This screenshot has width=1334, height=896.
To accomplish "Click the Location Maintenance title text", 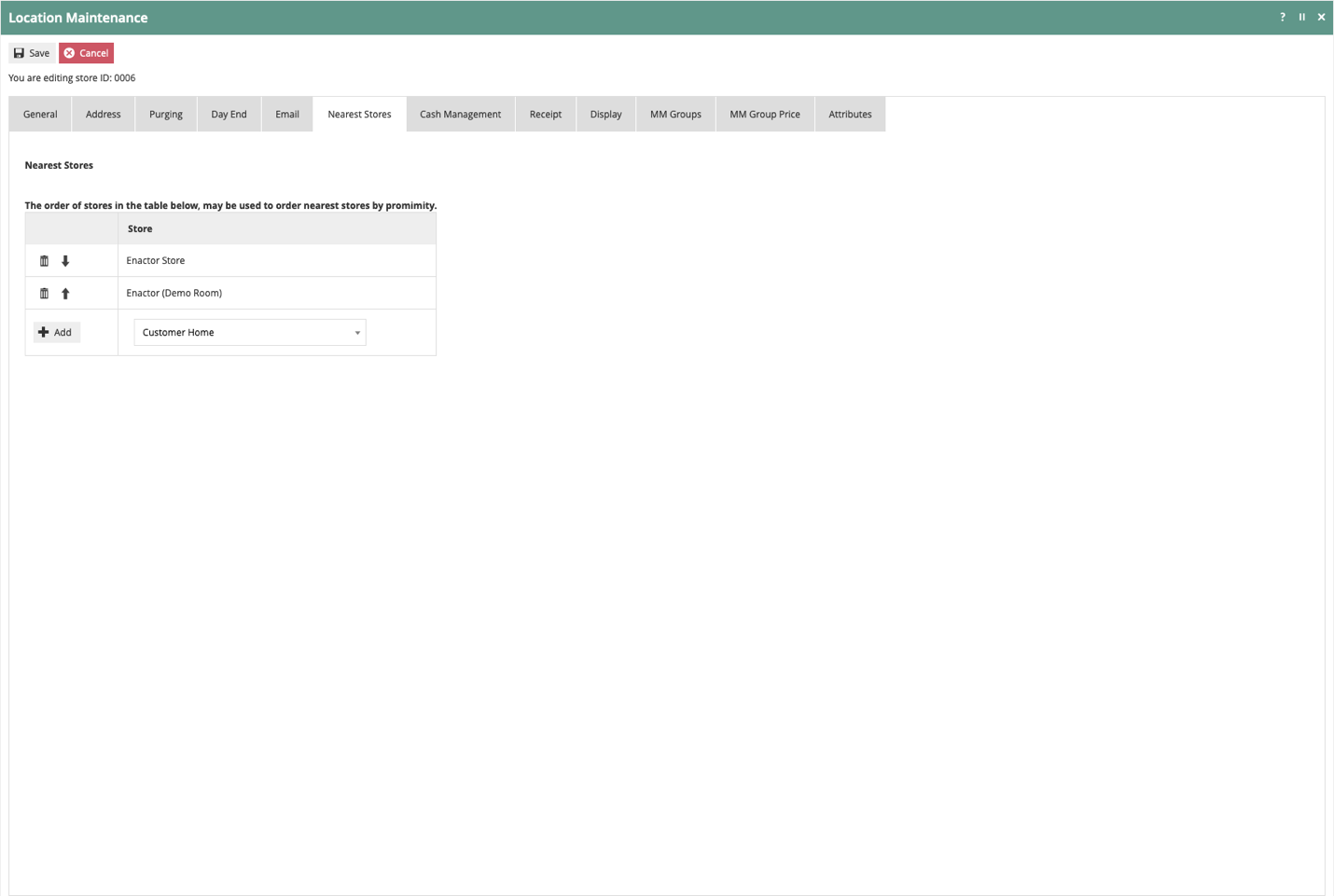I will [x=78, y=18].
